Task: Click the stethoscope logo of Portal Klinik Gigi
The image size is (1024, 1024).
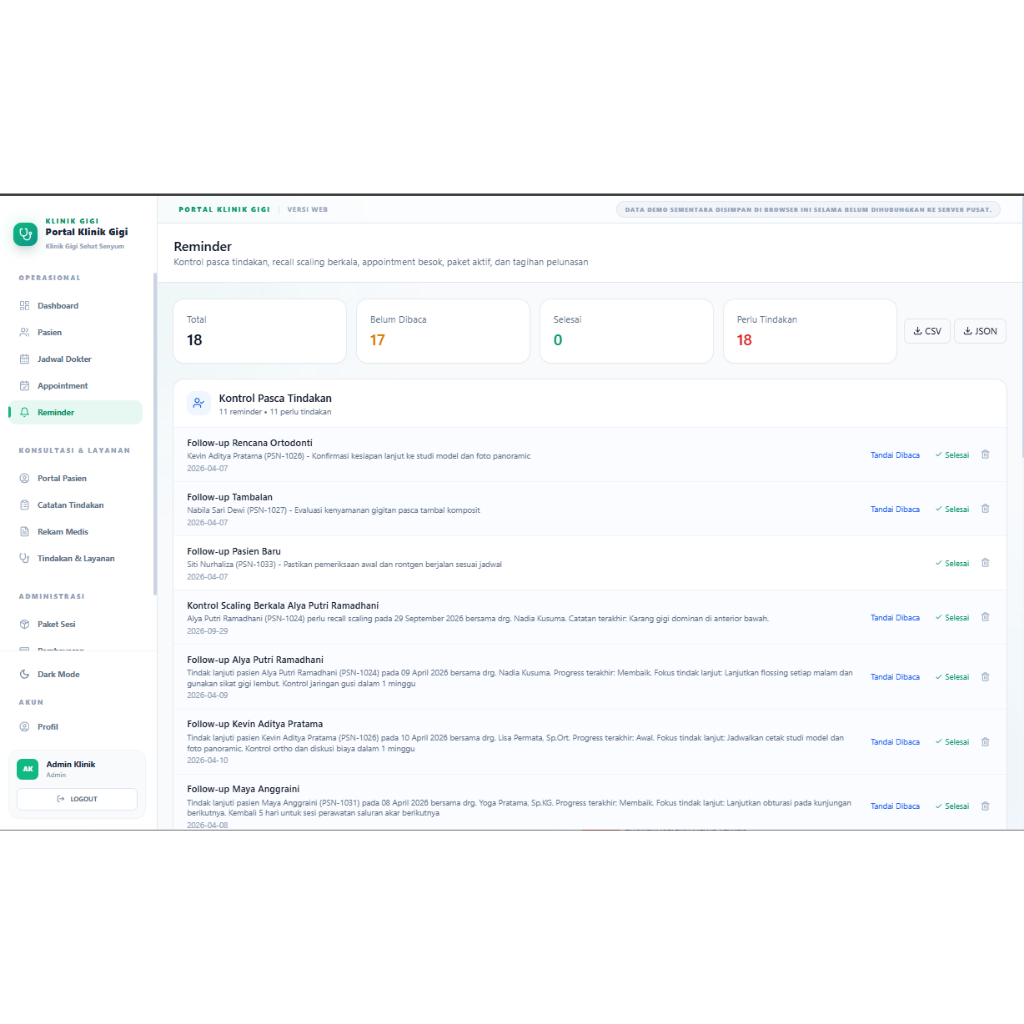Action: pyautogui.click(x=25, y=234)
